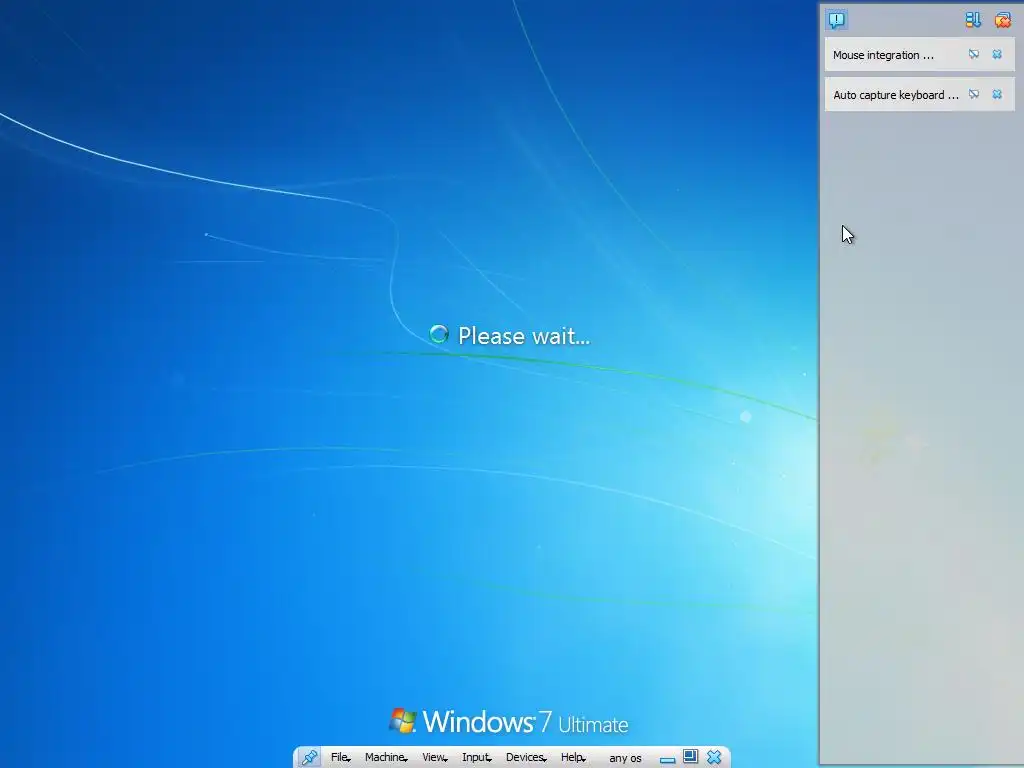Open the View menu in mini toolbar

pos(434,758)
